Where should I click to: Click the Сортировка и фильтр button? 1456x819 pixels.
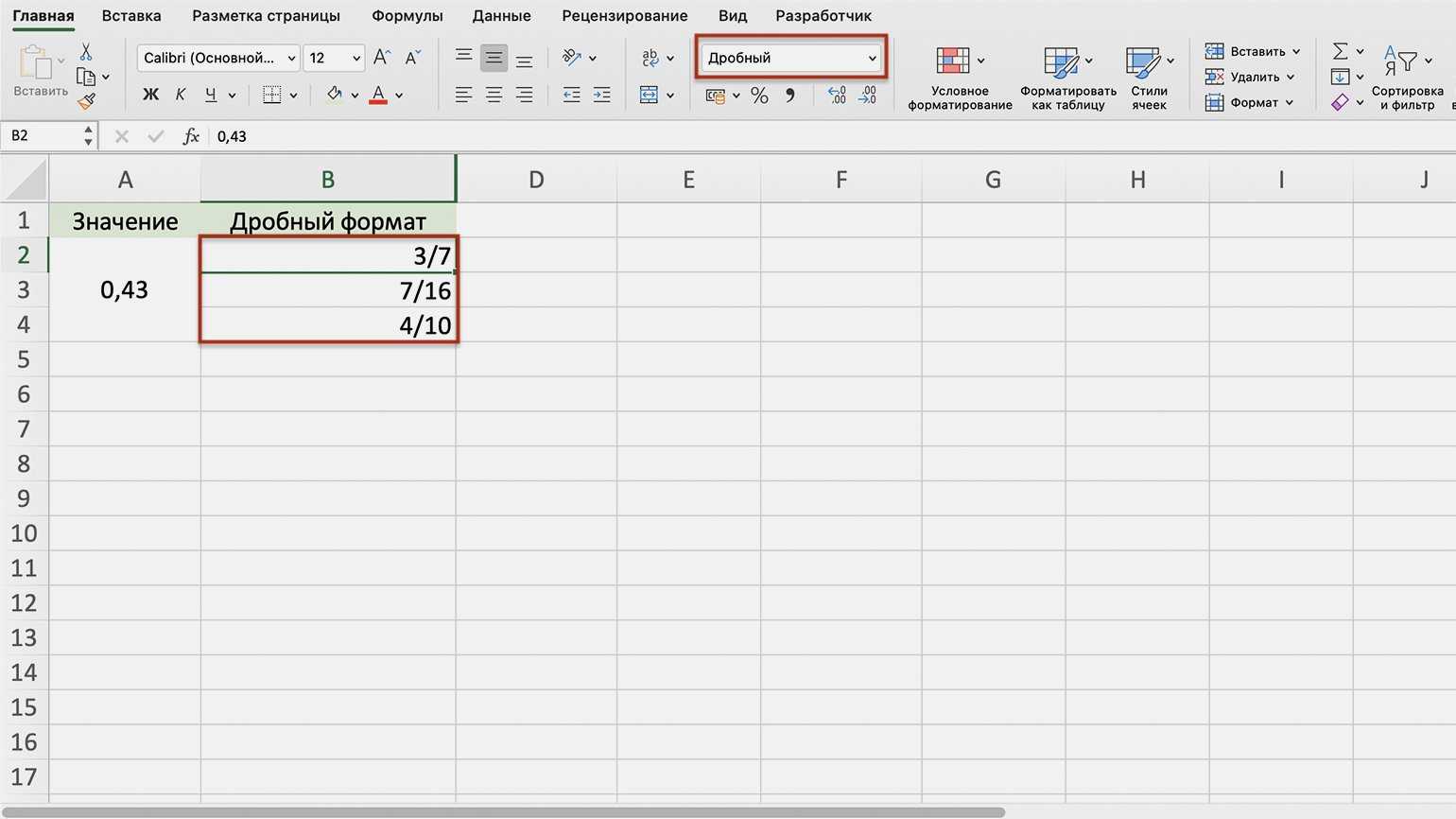pyautogui.click(x=1406, y=78)
